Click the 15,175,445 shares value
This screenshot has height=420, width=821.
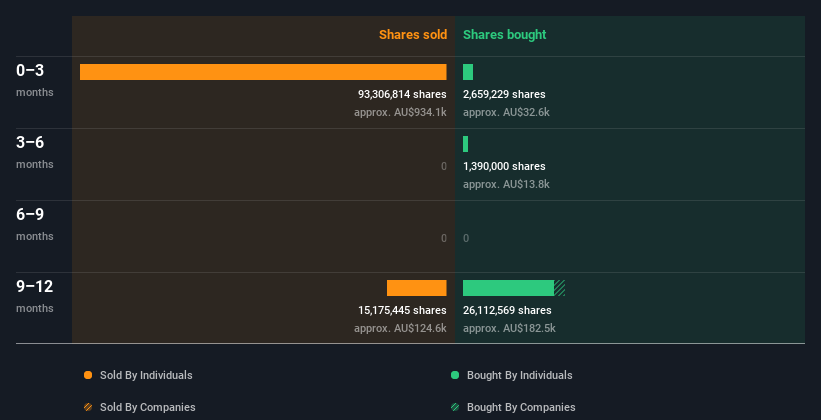click(x=402, y=311)
